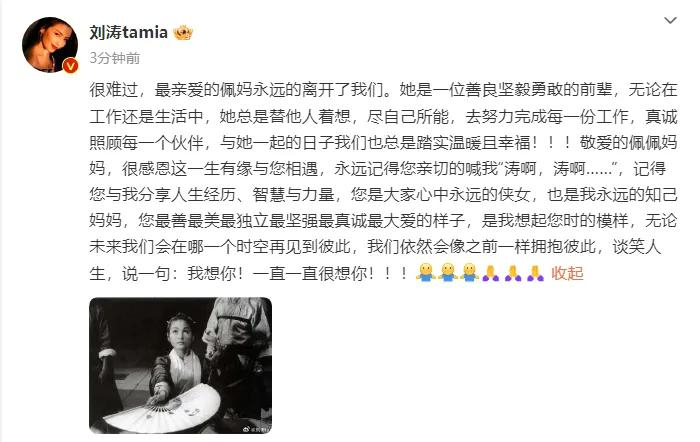Open the 刘涛tamia username link
Screen dimensions: 700x442
[128, 33]
